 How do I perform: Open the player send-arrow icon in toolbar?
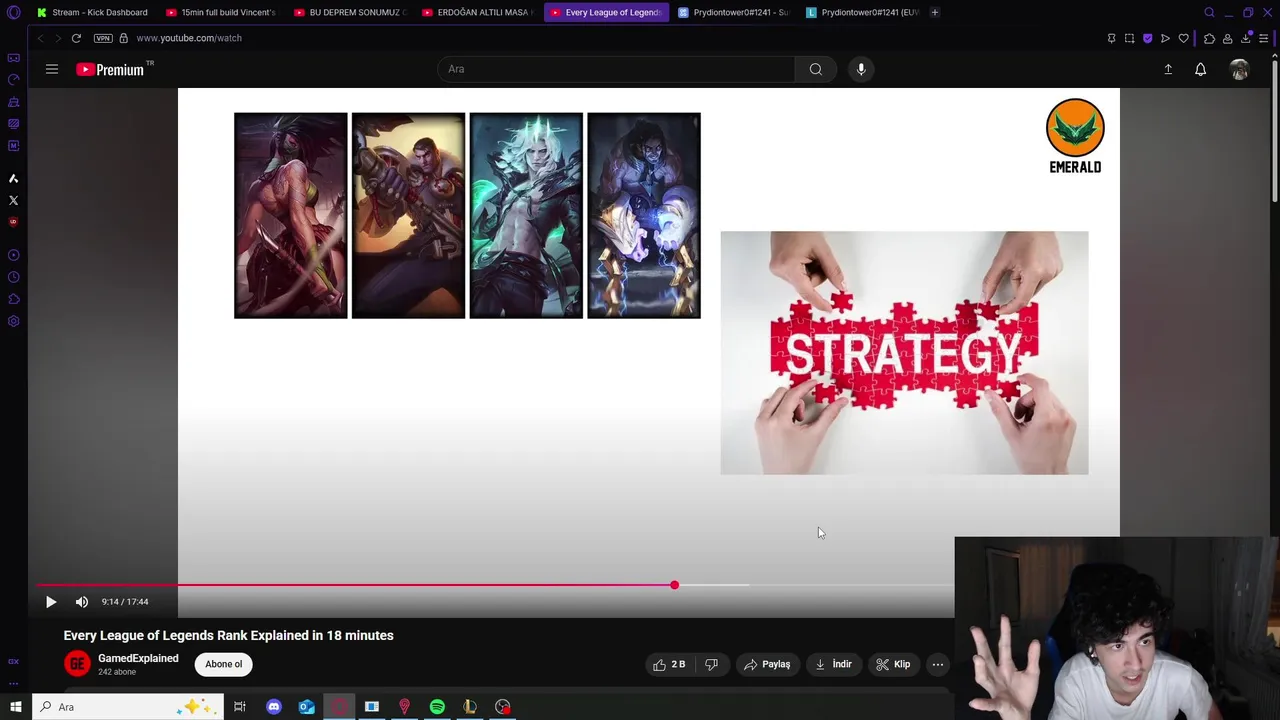[1165, 38]
